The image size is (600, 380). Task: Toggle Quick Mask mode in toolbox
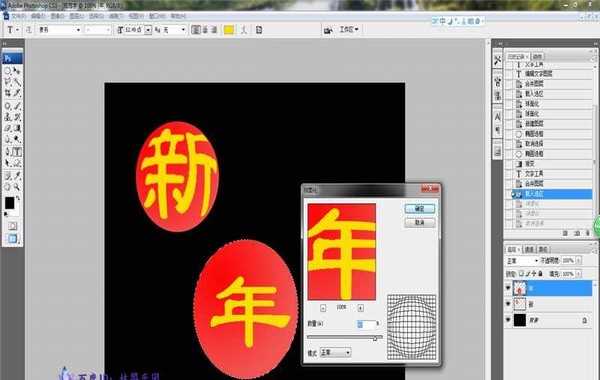tap(13, 226)
